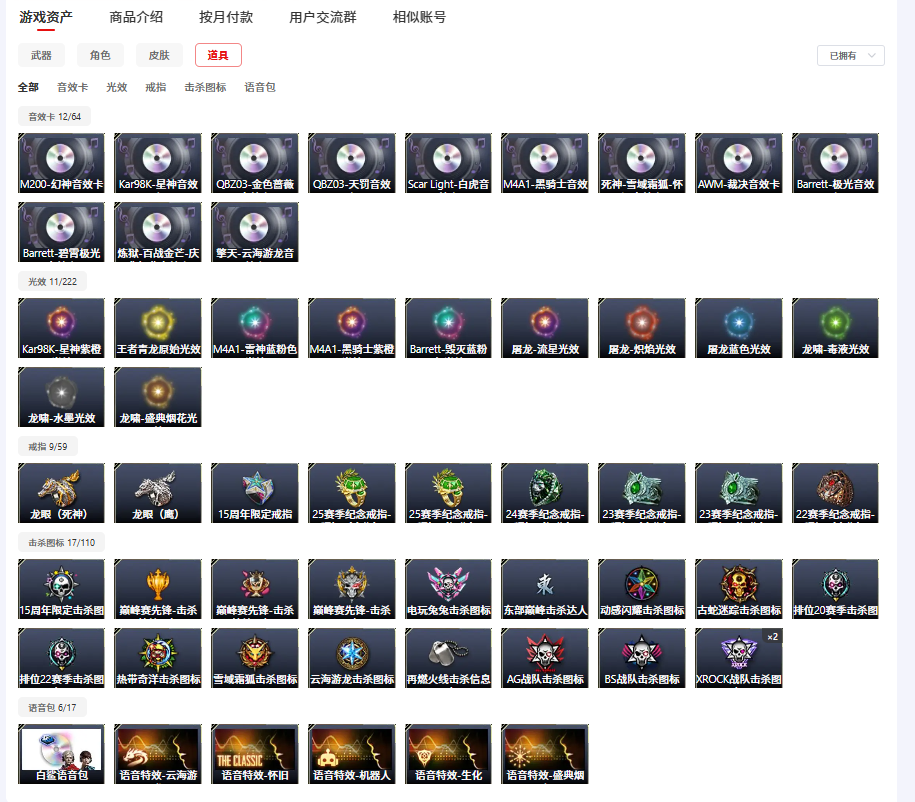
Task: Filter items by 语音包
Action: 260,88
